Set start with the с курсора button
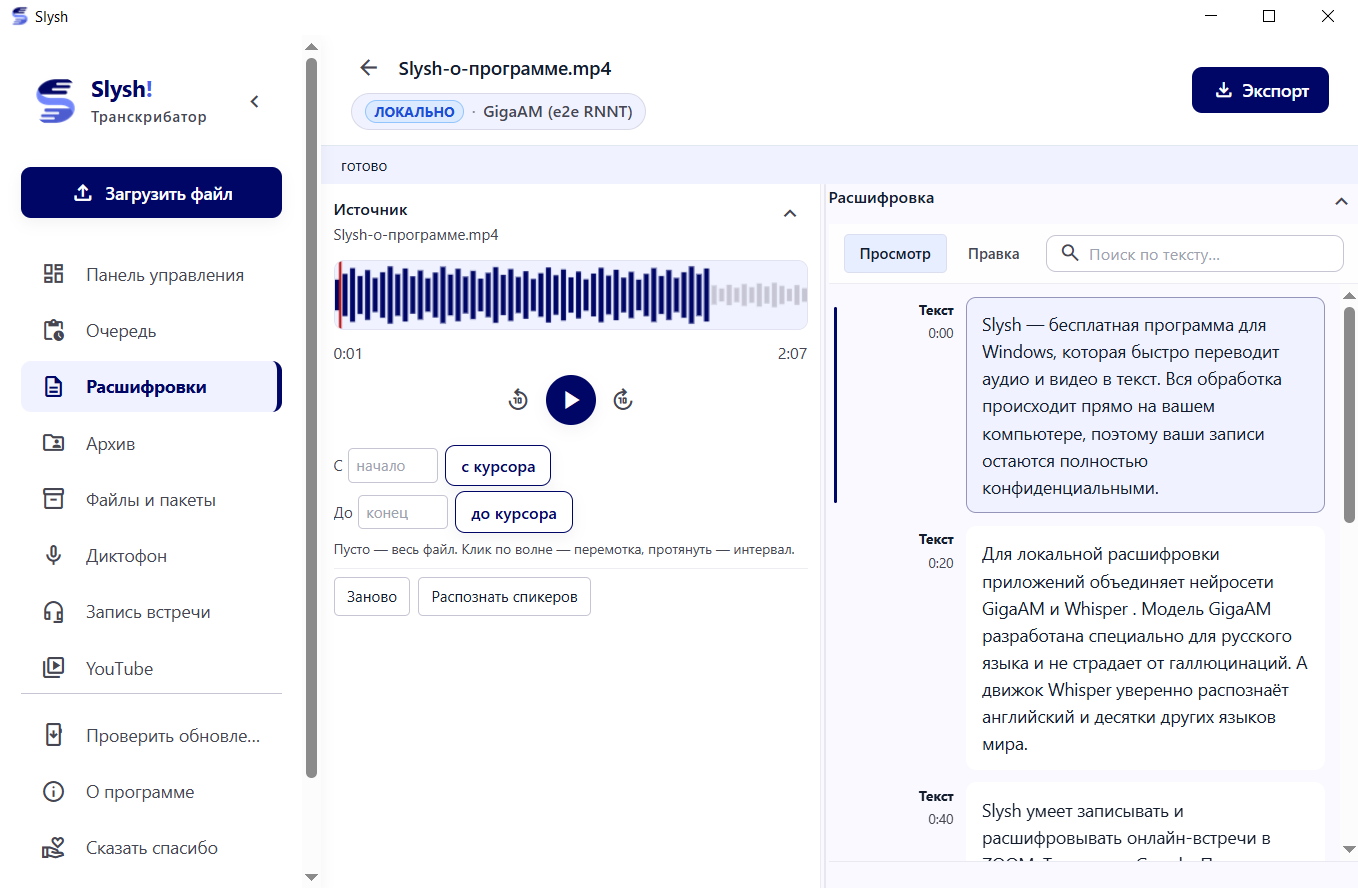Screen dimensions: 1358x889 498,466
